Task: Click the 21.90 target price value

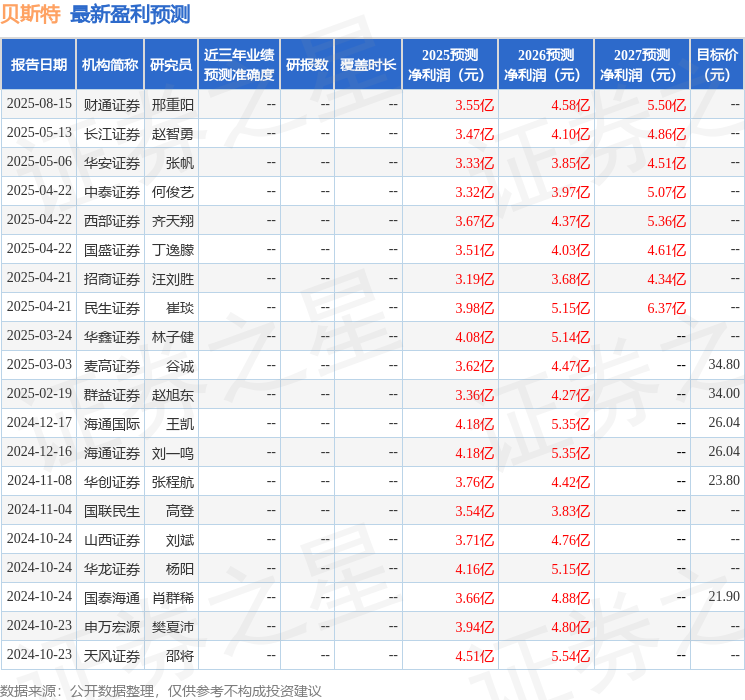Action: coord(723,598)
